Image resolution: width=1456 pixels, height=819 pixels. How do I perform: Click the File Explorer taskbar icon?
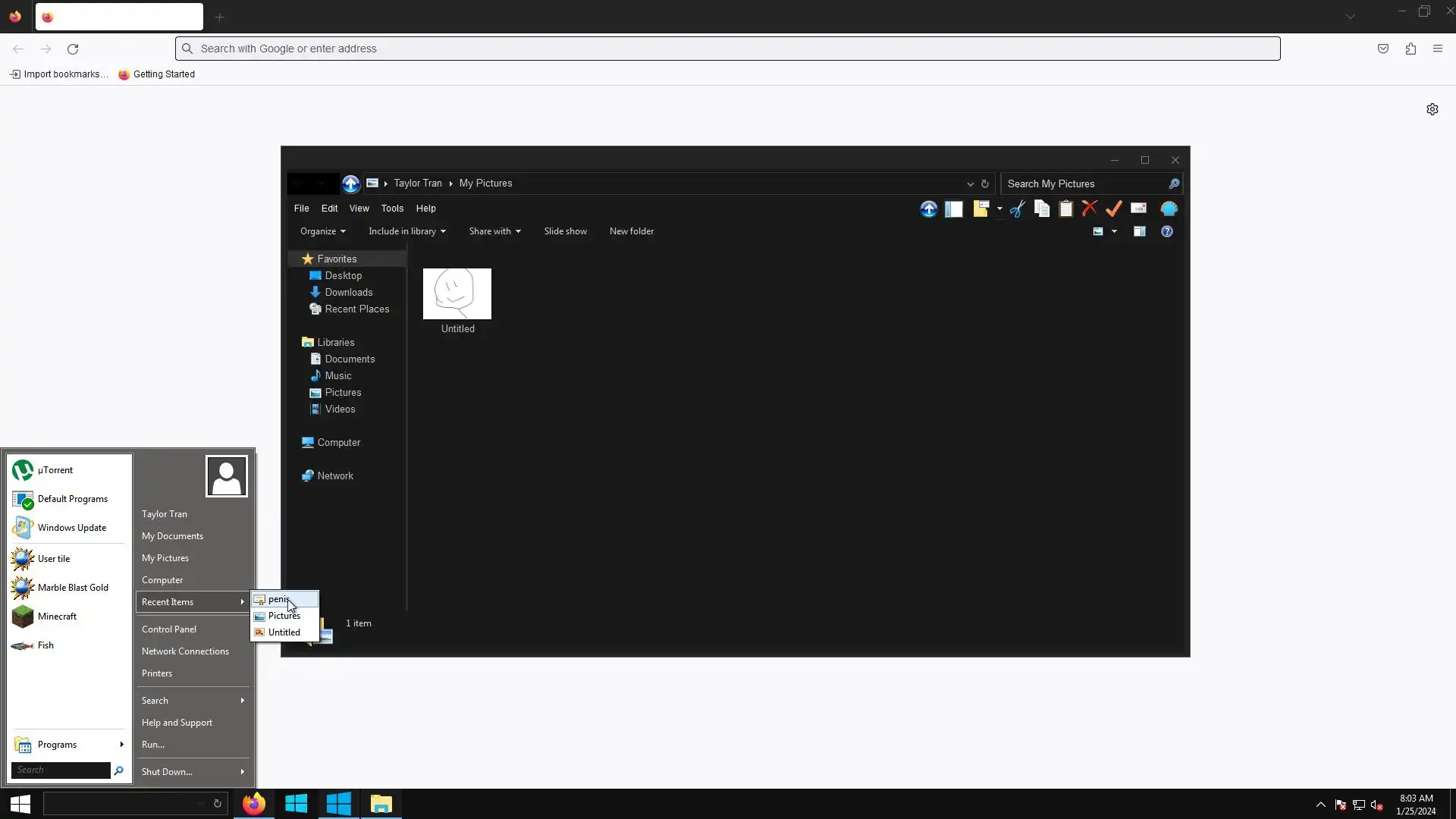(x=381, y=804)
